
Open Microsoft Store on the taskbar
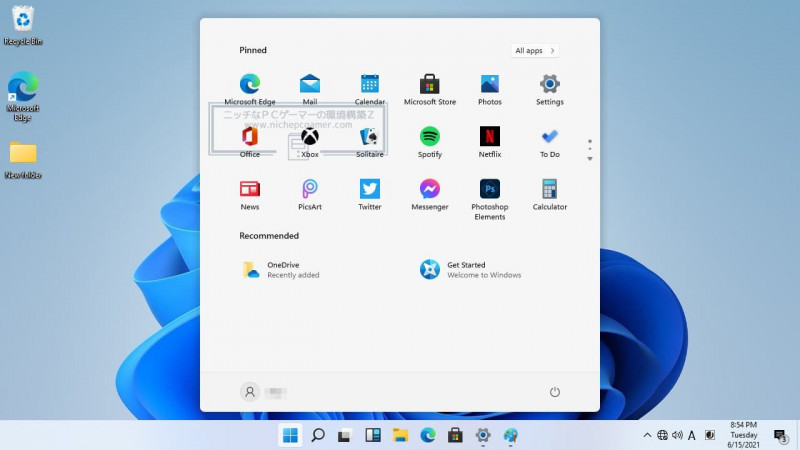tap(455, 435)
